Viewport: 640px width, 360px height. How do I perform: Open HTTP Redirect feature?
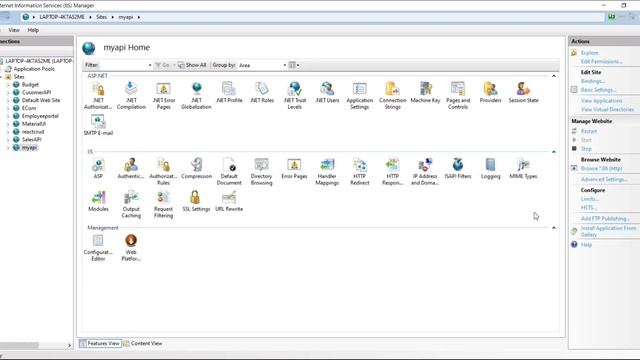click(x=360, y=171)
